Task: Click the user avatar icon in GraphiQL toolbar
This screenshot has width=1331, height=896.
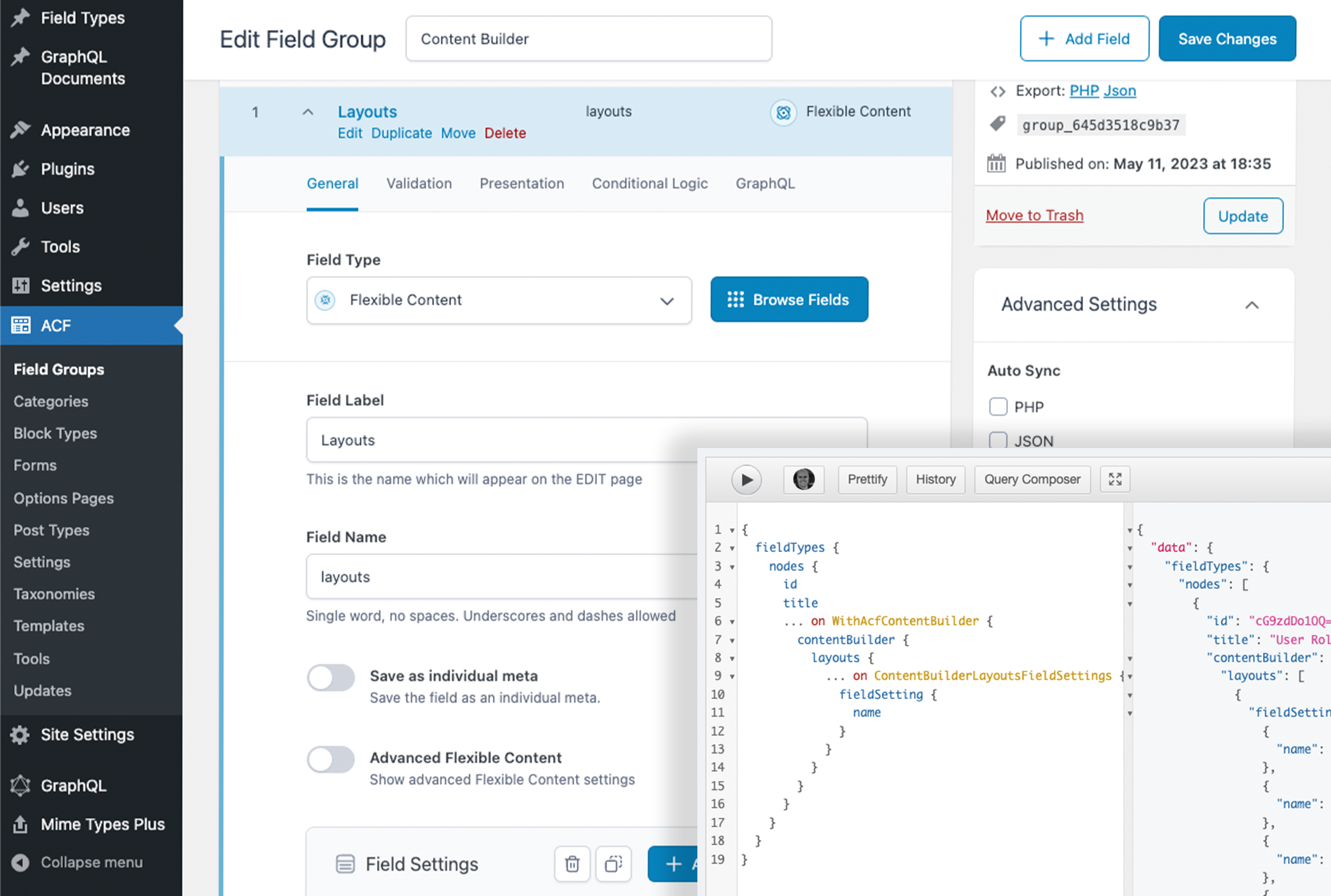Action: [x=803, y=479]
